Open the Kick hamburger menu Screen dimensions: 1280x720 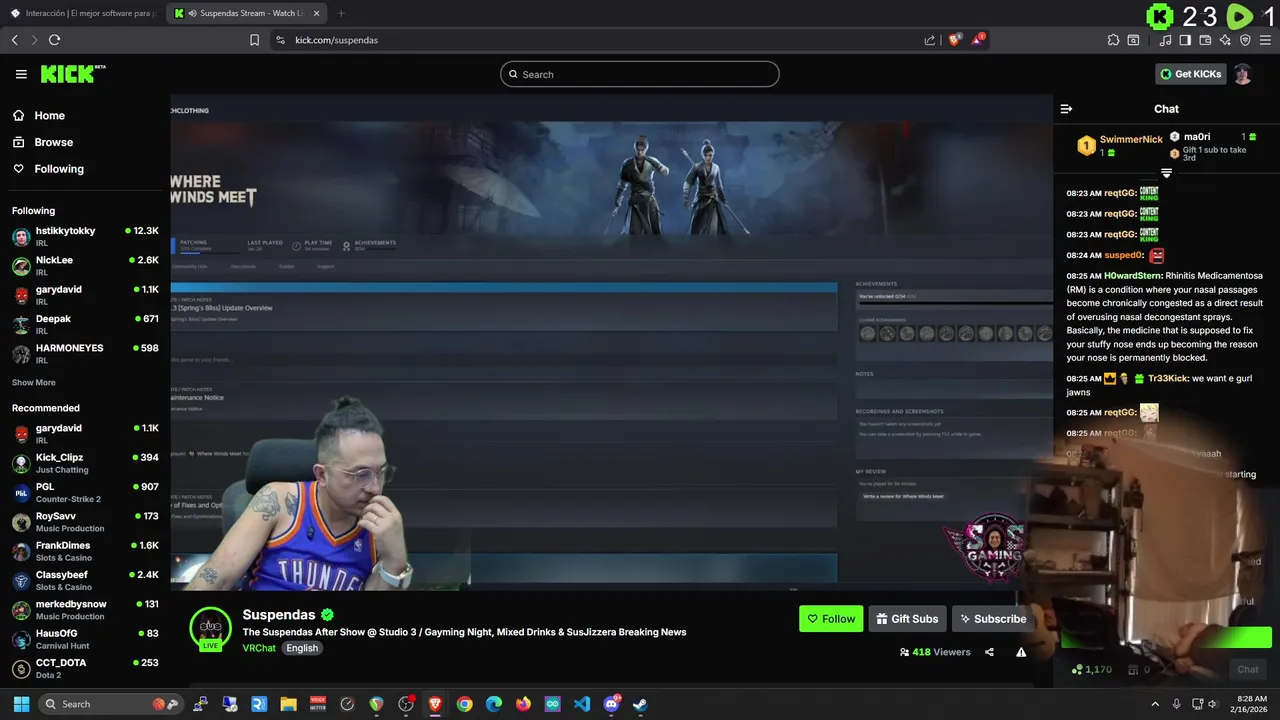[21, 74]
